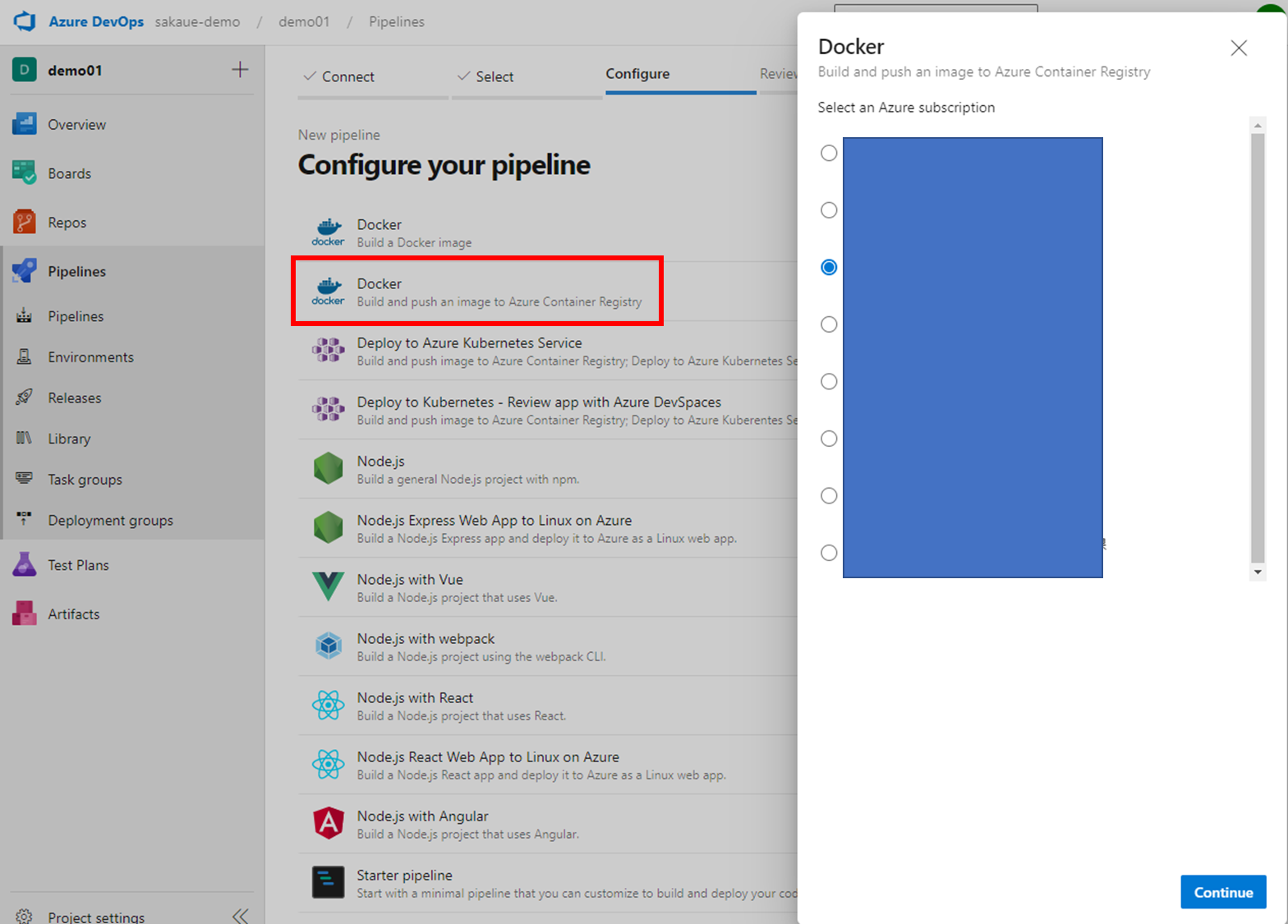Click the Azure Kubernetes Service template icon
This screenshot has width=1288, height=924.
click(x=329, y=351)
